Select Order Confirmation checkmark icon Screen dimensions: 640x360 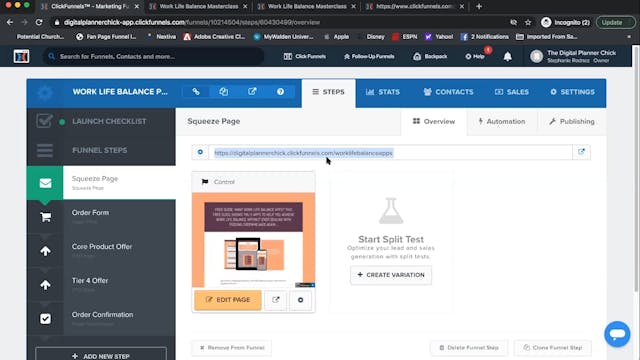(x=45, y=318)
